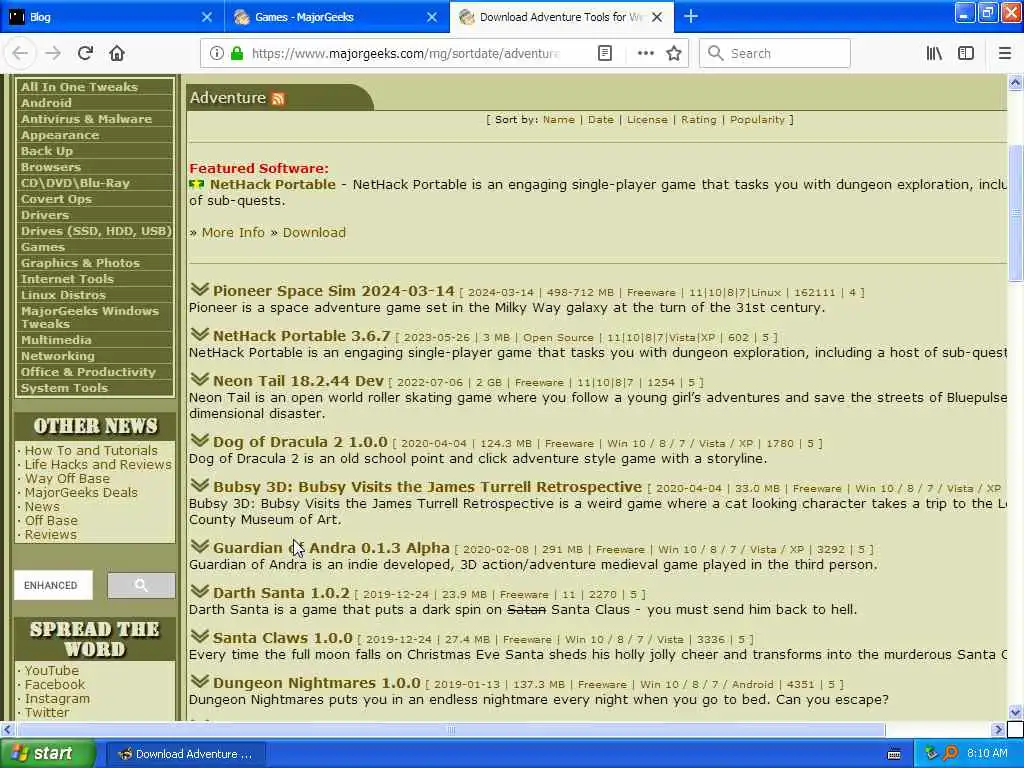
Task: Sort the list by Rating
Action: click(698, 120)
